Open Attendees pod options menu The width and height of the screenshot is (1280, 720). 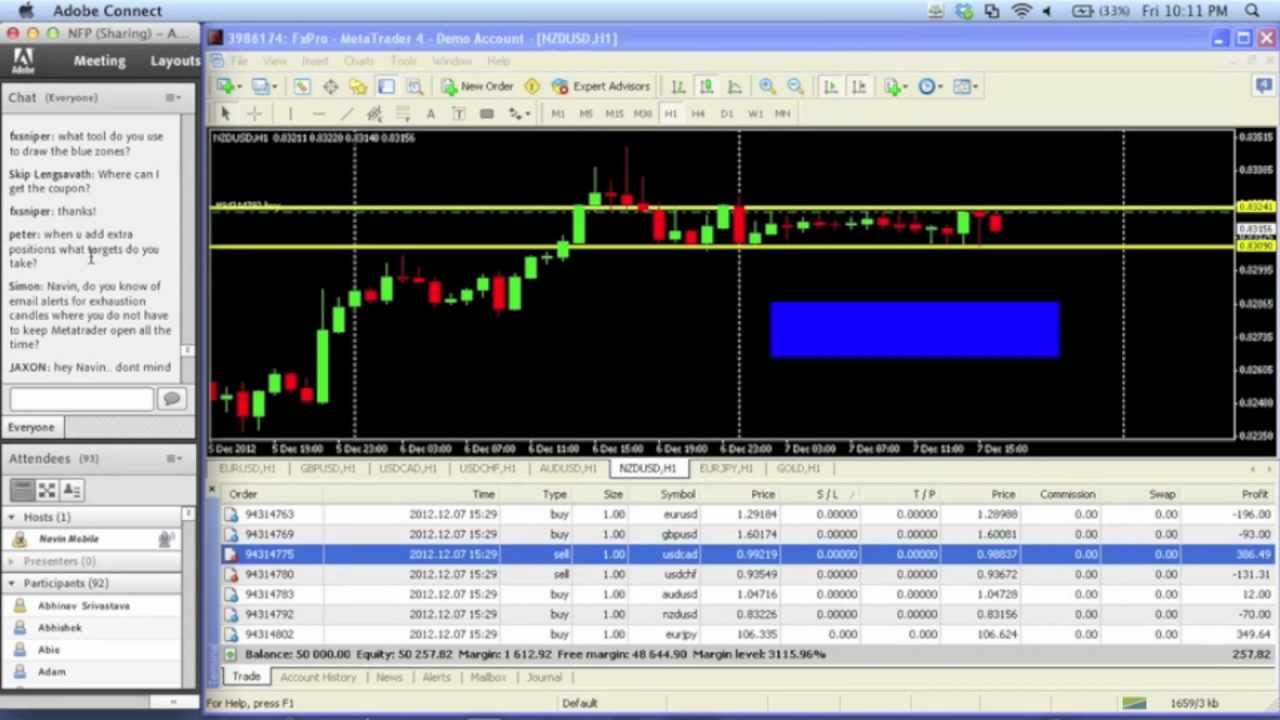click(x=173, y=458)
